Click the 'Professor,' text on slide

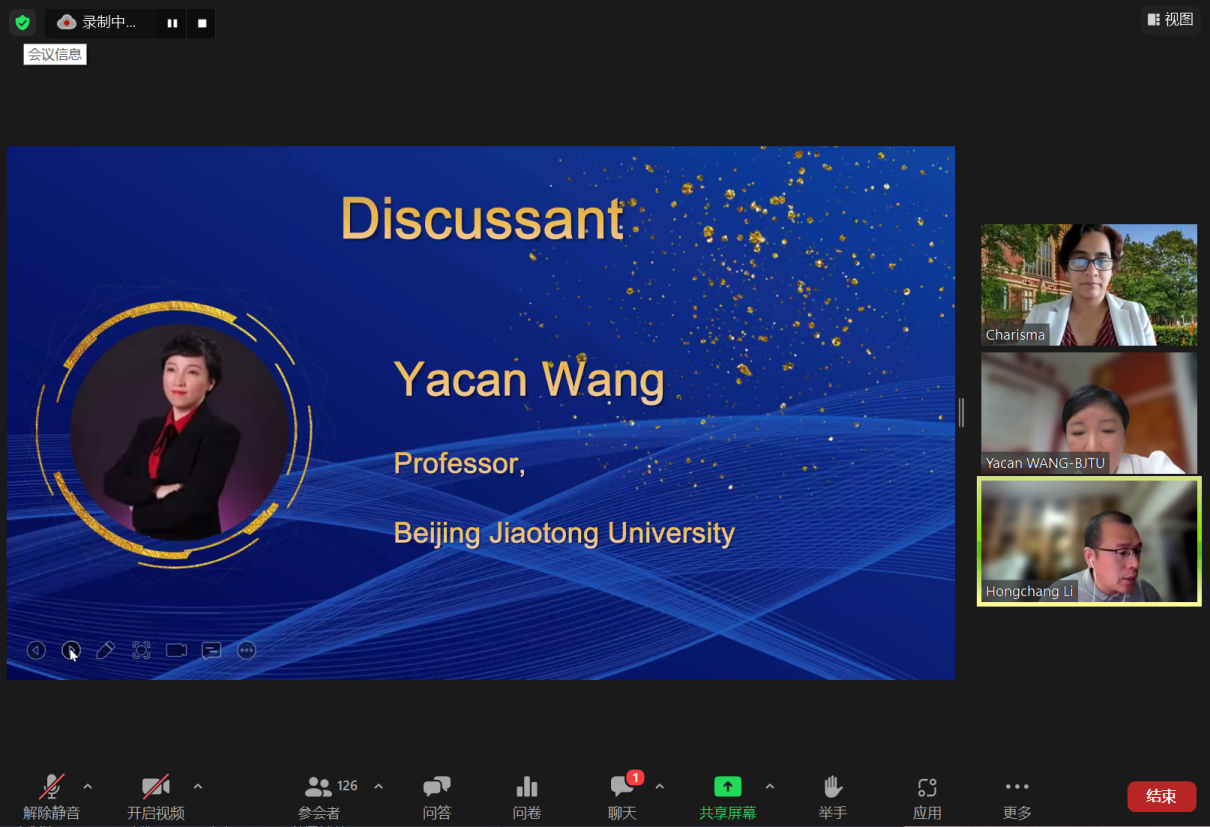459,462
